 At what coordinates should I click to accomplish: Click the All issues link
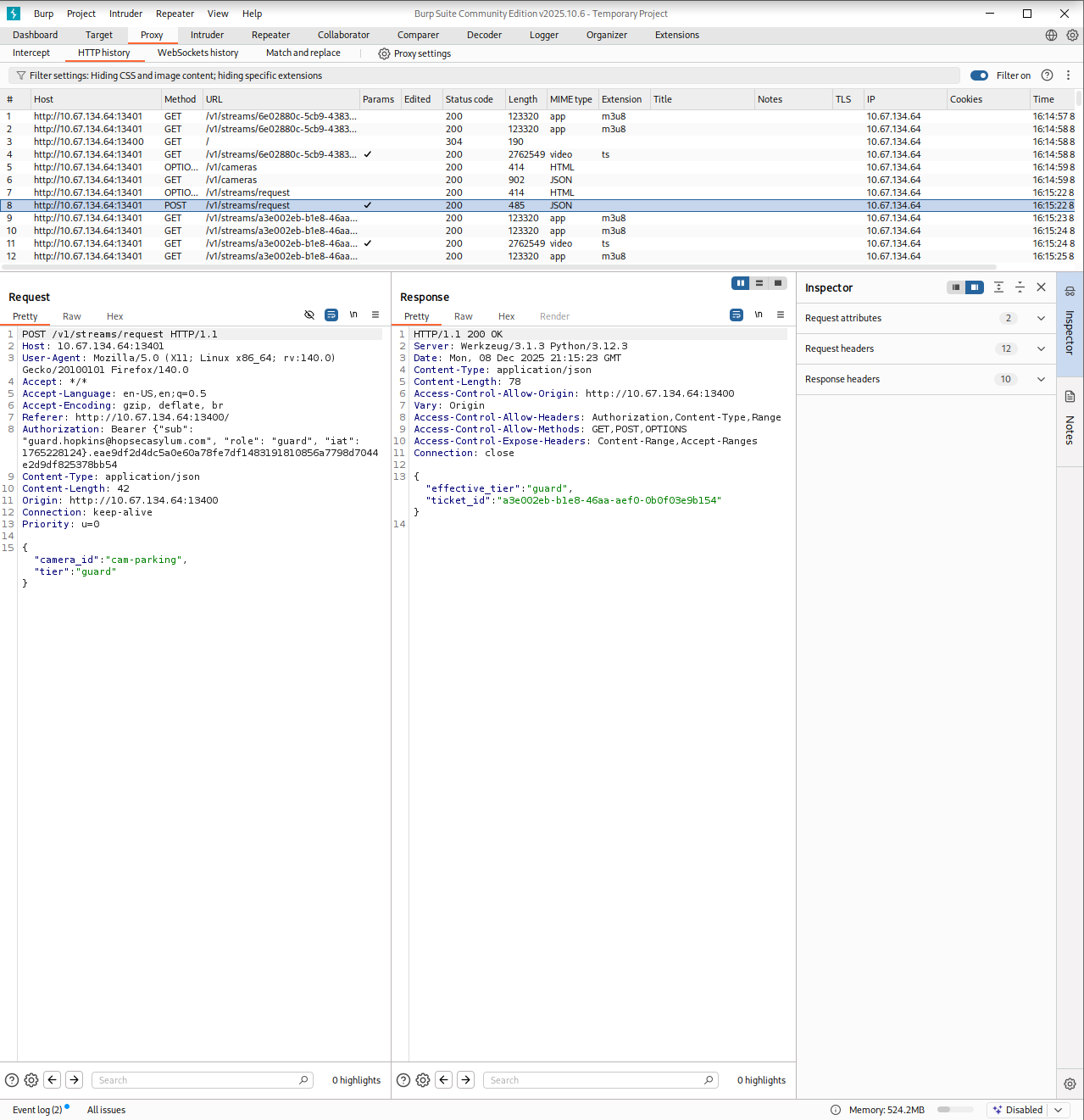click(106, 1110)
